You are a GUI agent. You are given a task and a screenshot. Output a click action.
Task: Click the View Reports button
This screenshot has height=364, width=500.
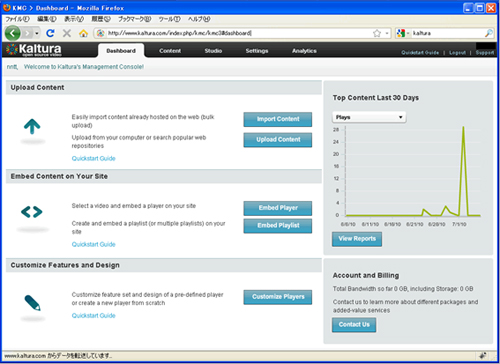tap(357, 239)
